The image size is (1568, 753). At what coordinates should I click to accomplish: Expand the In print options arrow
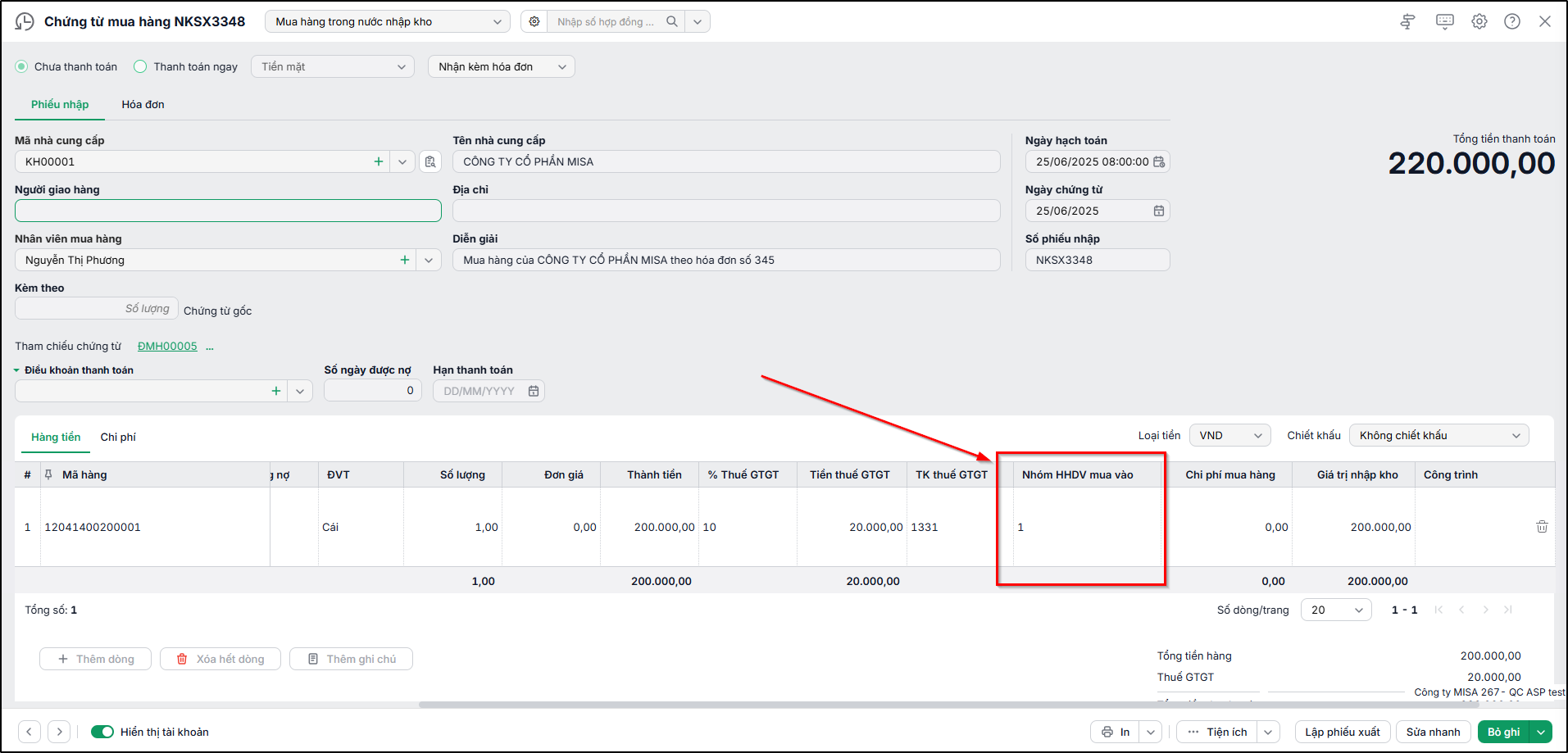[1152, 732]
